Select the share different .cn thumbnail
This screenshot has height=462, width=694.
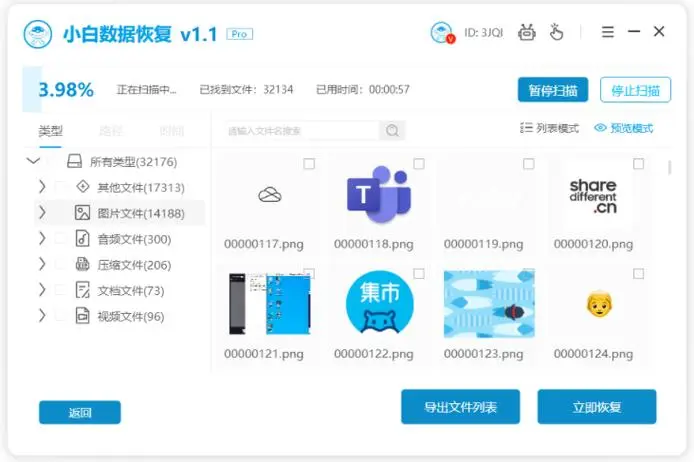pos(593,196)
